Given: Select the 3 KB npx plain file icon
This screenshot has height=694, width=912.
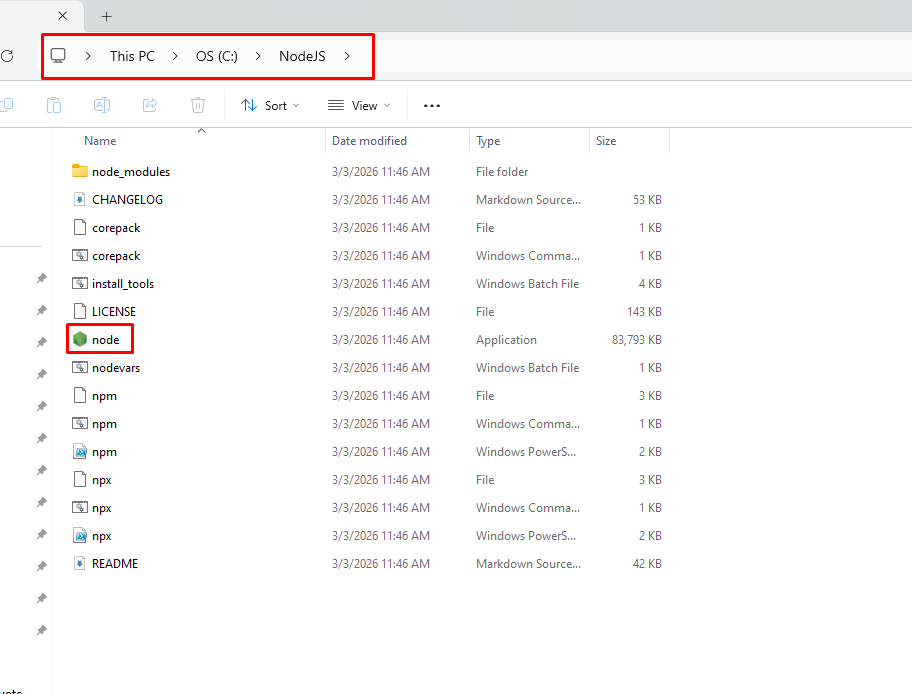Looking at the screenshot, I should pos(80,479).
